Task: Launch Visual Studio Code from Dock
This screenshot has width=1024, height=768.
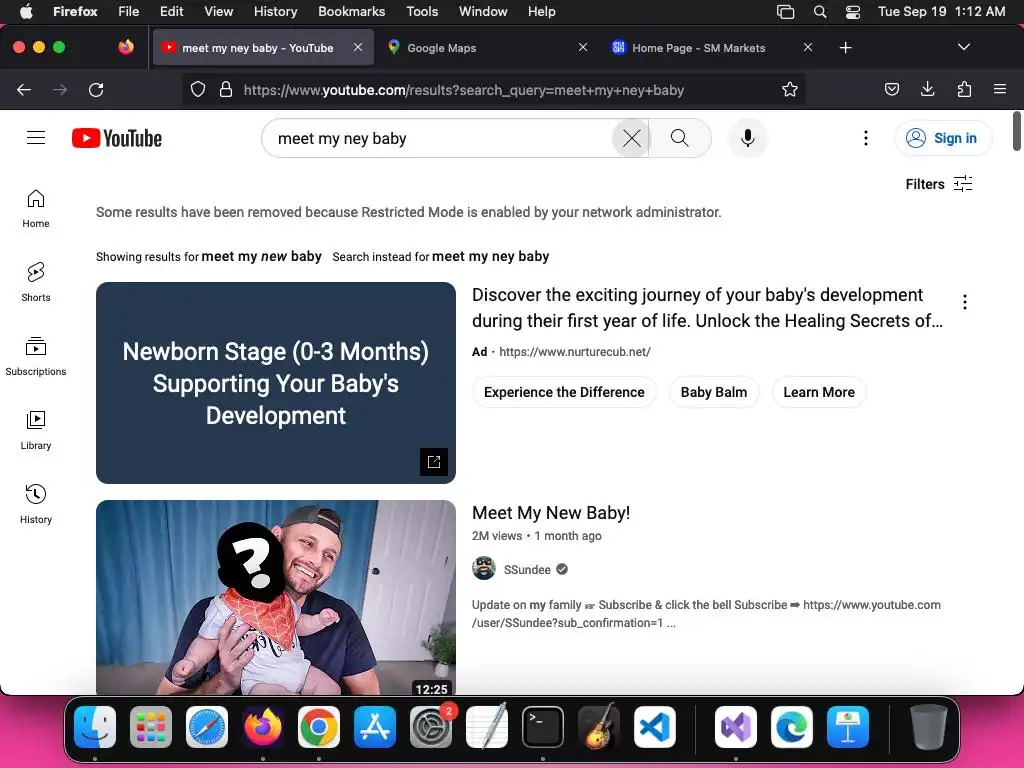Action: tap(655, 727)
